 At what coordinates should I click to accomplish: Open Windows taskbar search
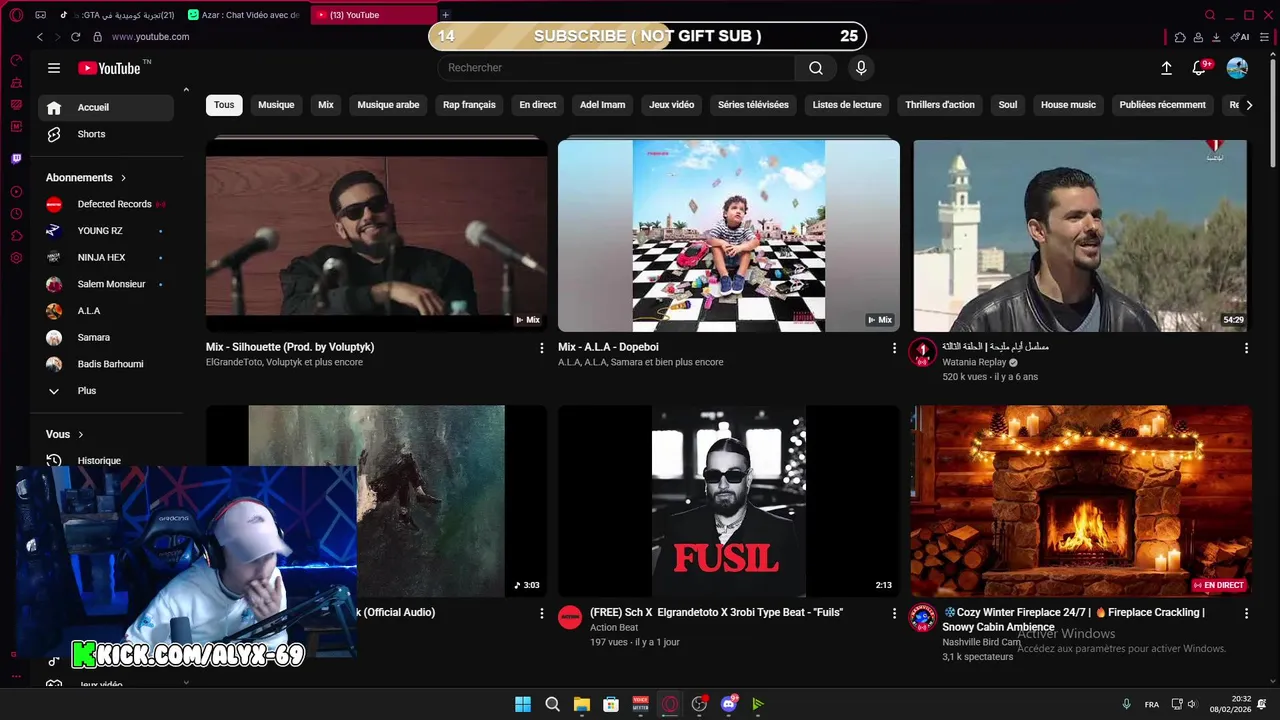click(552, 704)
